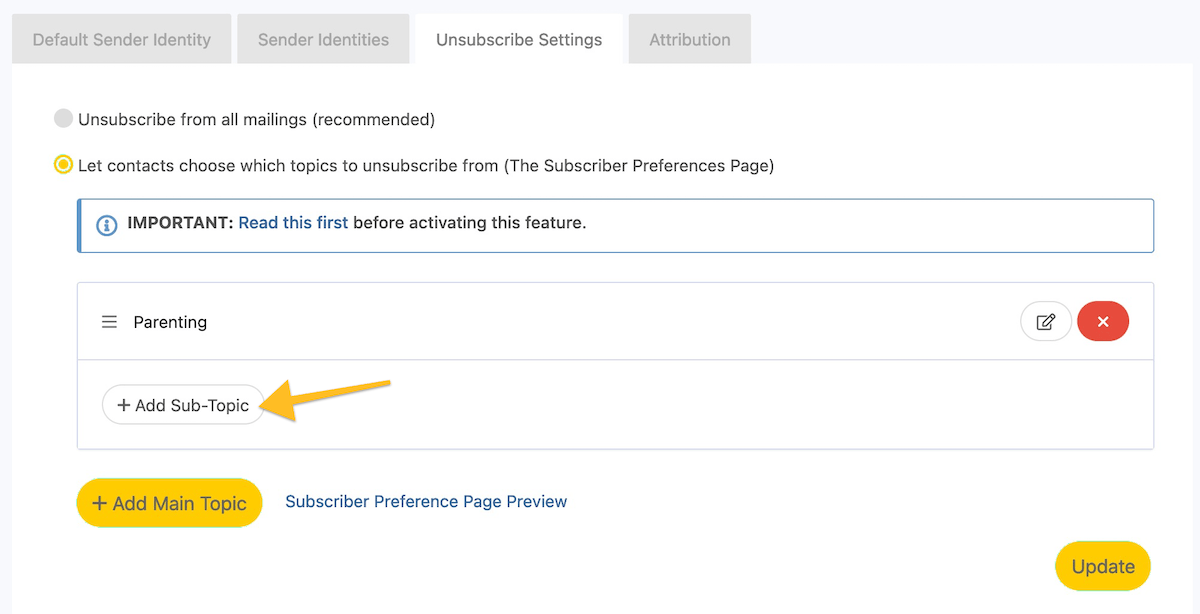Select the Subscriber Preferences Page option

(63, 165)
